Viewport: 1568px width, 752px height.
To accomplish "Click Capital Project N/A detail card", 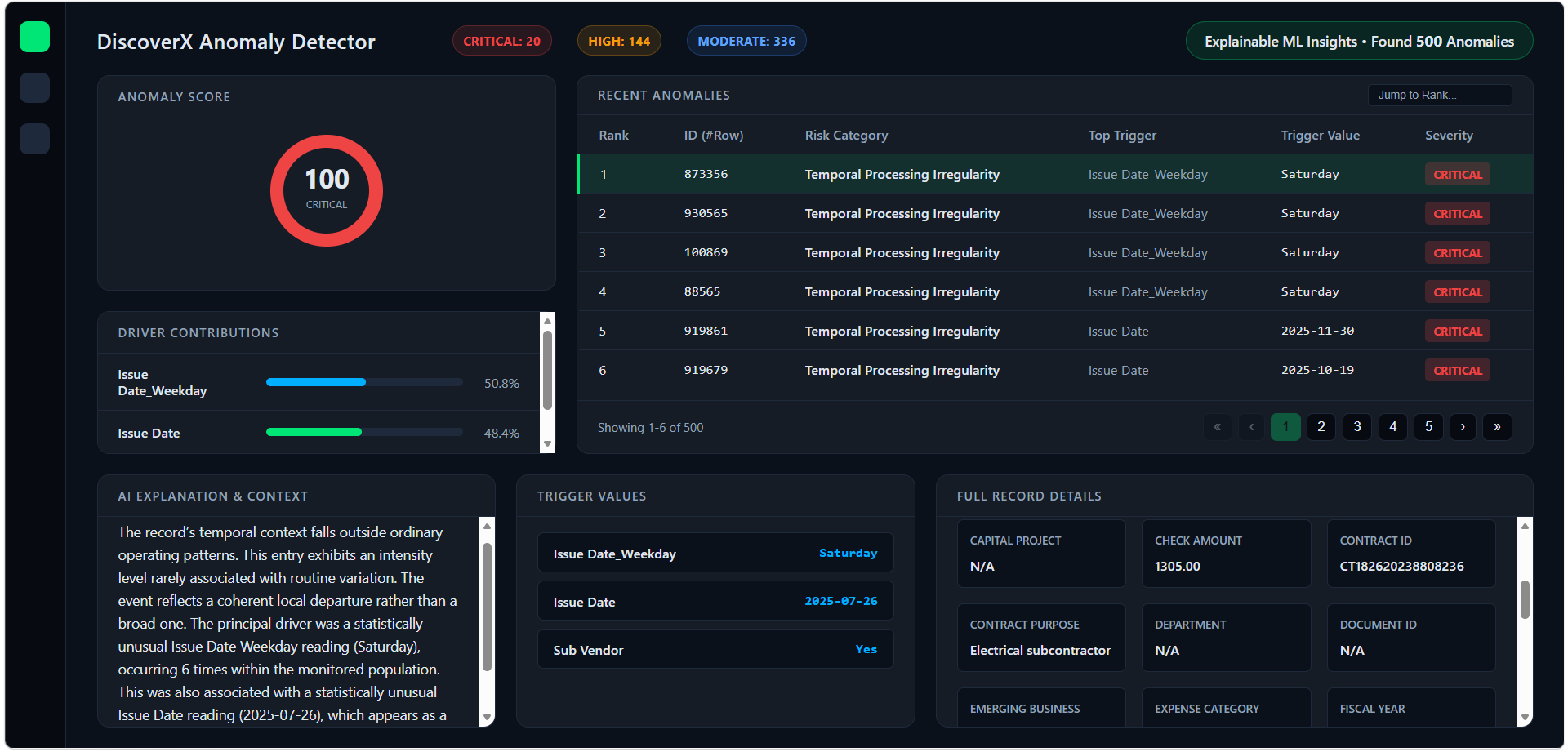I will [x=1041, y=554].
